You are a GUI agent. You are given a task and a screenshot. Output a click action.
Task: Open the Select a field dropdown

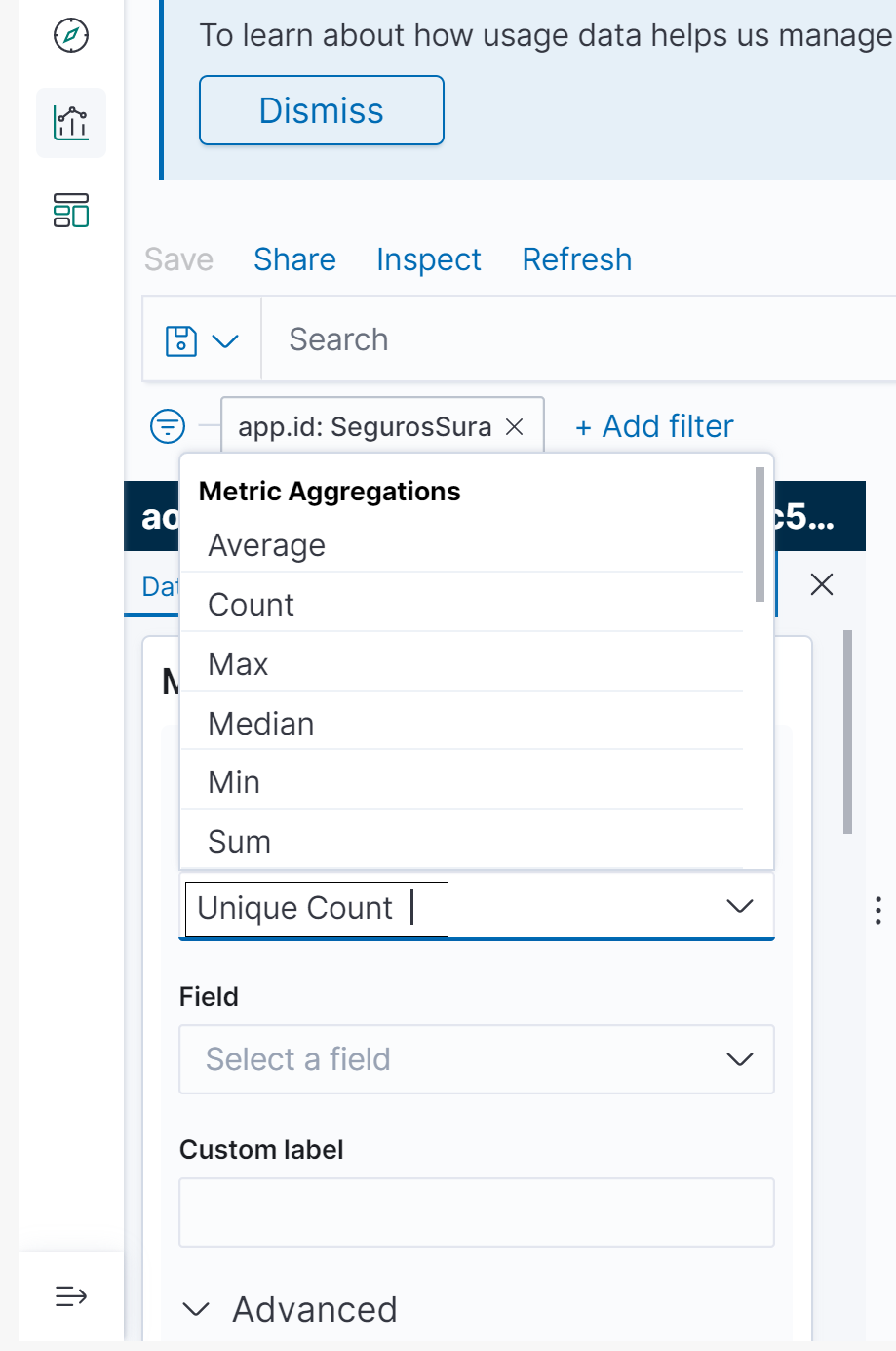[x=476, y=1059]
